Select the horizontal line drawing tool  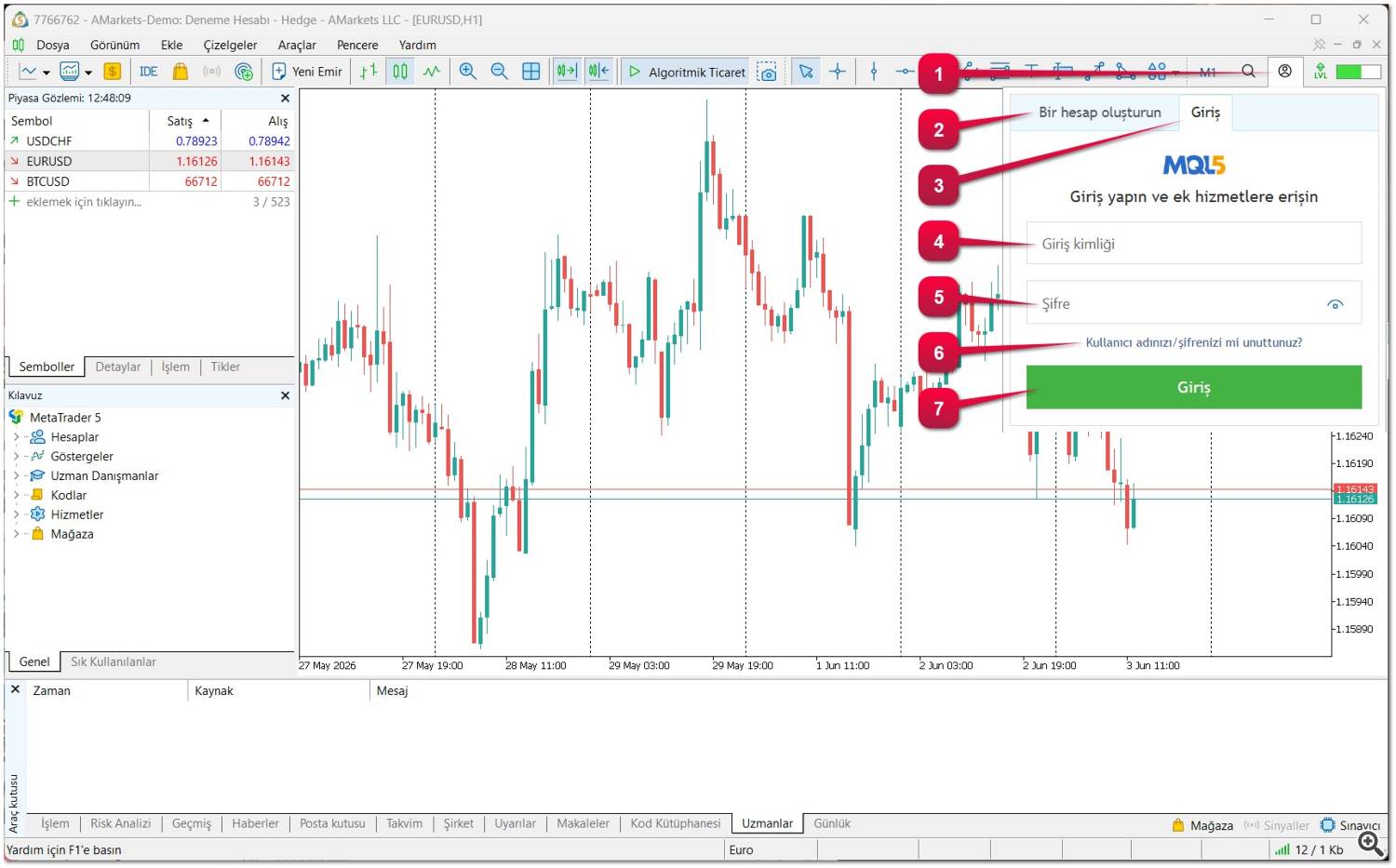coord(905,72)
